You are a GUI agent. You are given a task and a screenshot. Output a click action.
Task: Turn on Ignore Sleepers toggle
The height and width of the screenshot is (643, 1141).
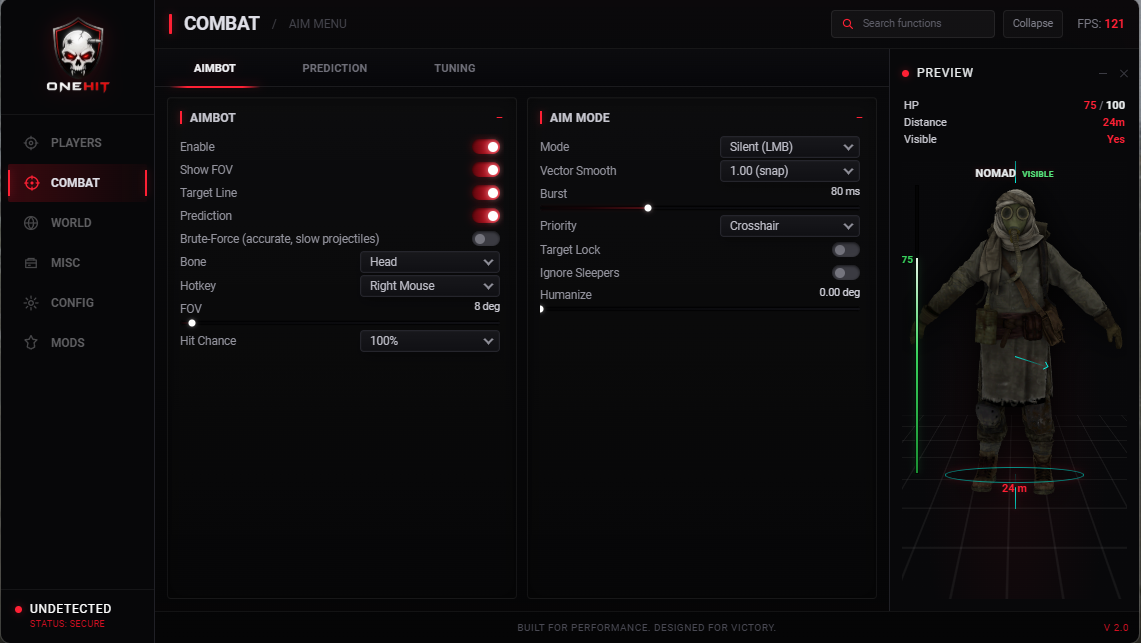point(846,273)
